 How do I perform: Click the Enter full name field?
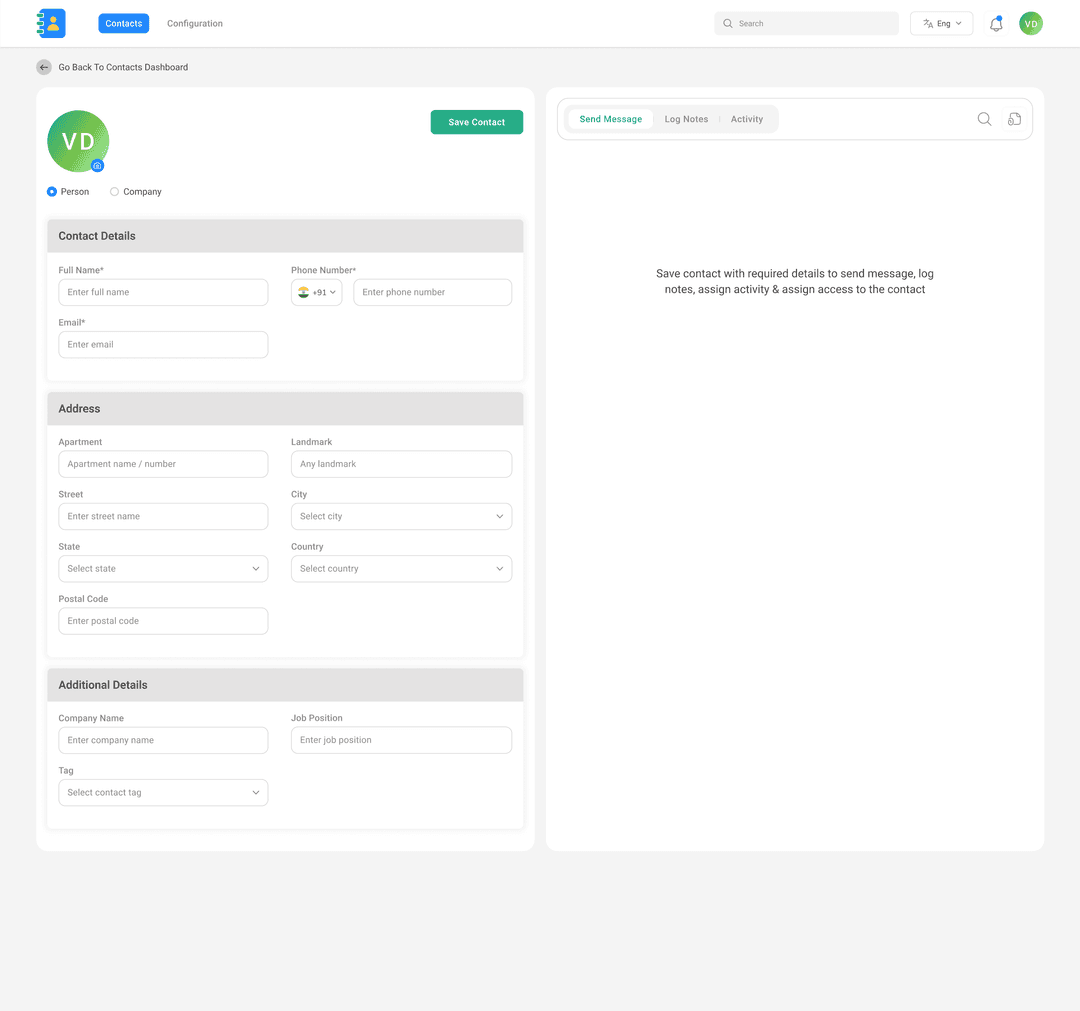(x=163, y=292)
